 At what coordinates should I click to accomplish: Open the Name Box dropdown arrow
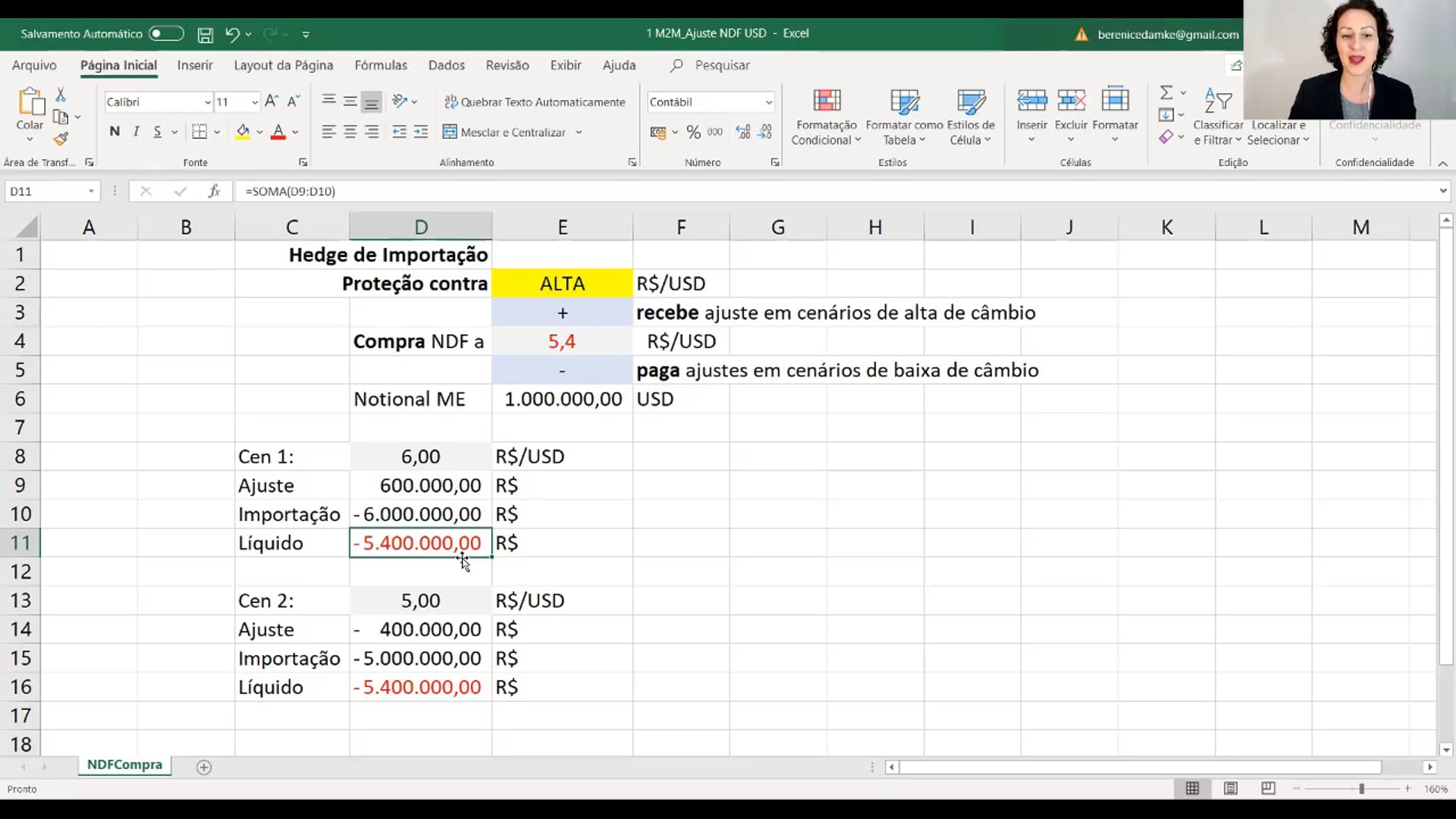(91, 191)
